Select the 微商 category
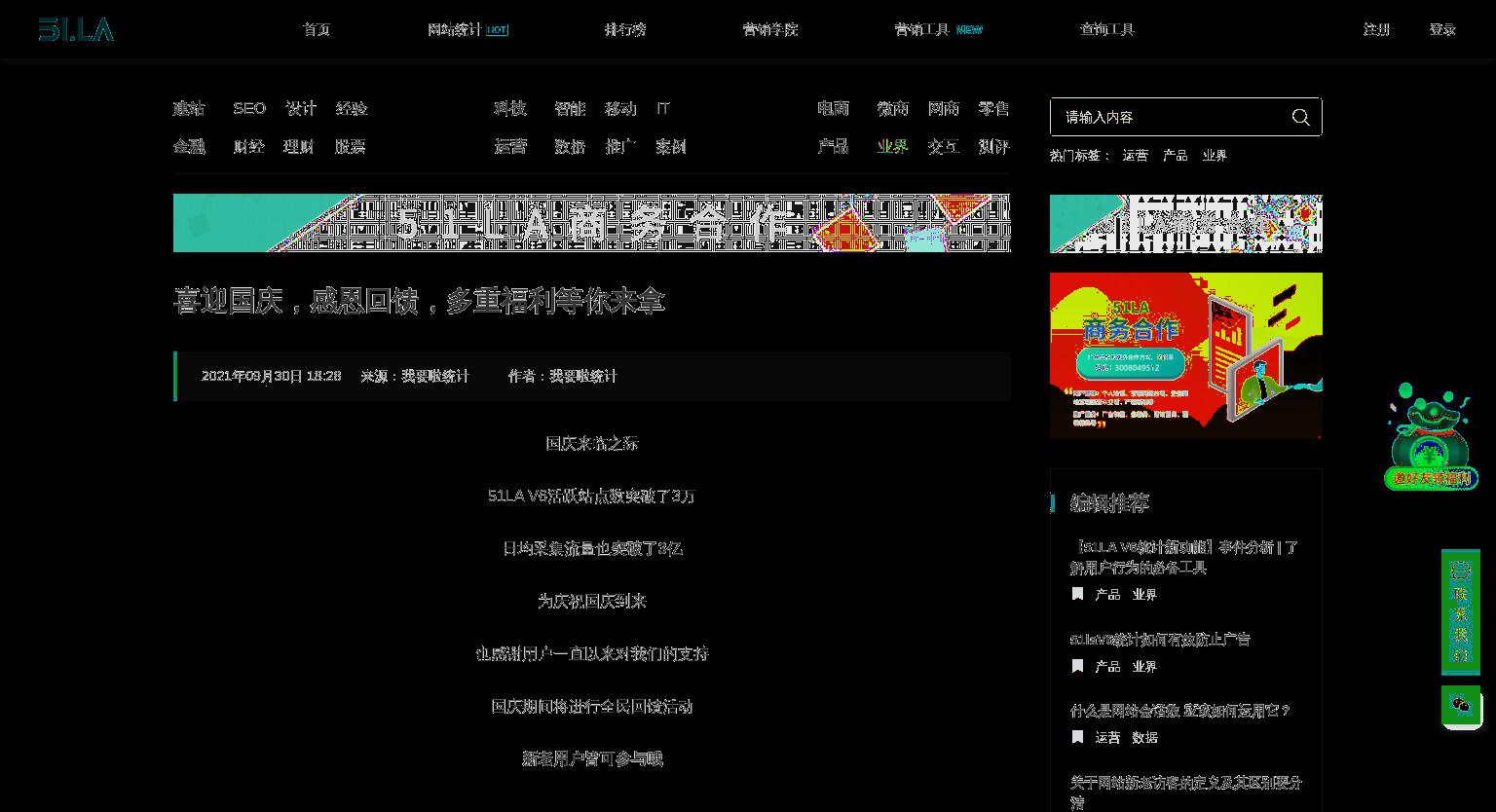The image size is (1496, 812). tap(893, 108)
